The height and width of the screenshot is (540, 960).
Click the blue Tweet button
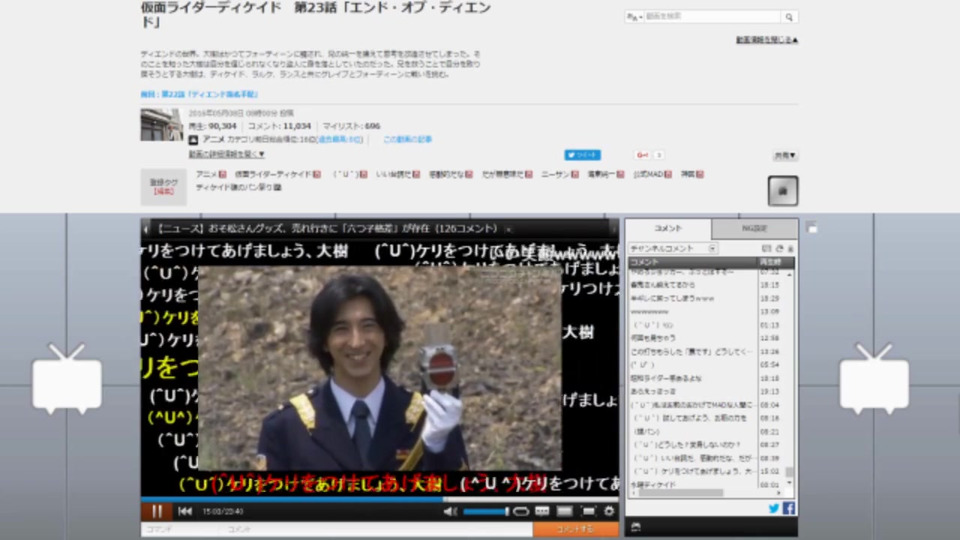(x=582, y=155)
